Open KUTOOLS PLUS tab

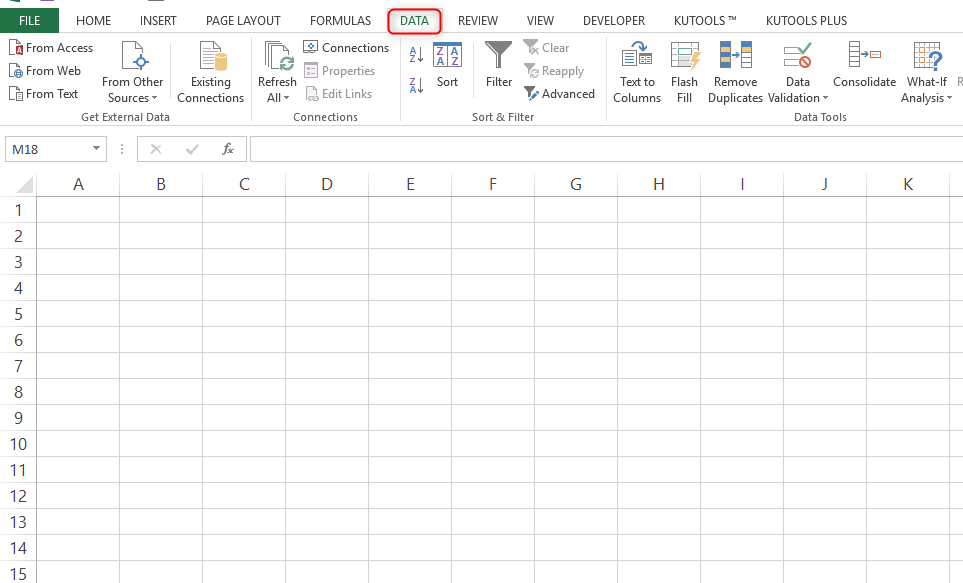(806, 21)
